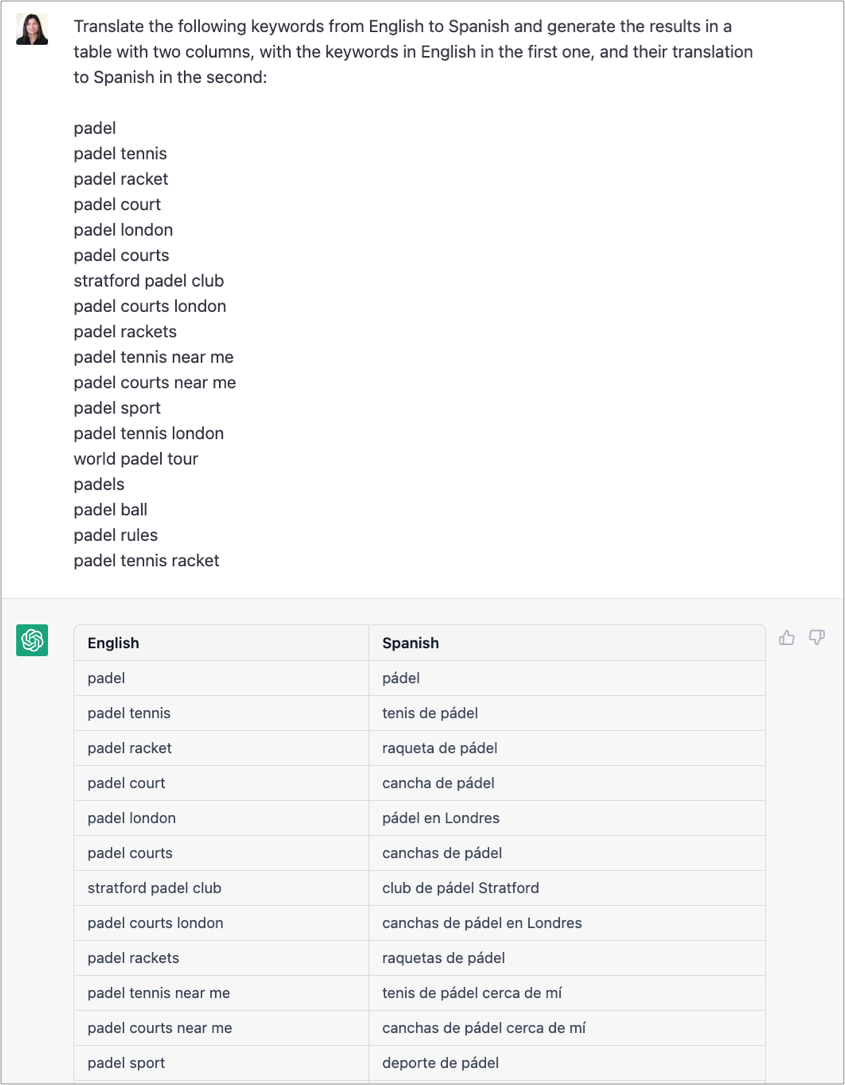Click the 'stratford padel club' table cell
Viewport: 845px width, 1085px height.
(154, 888)
